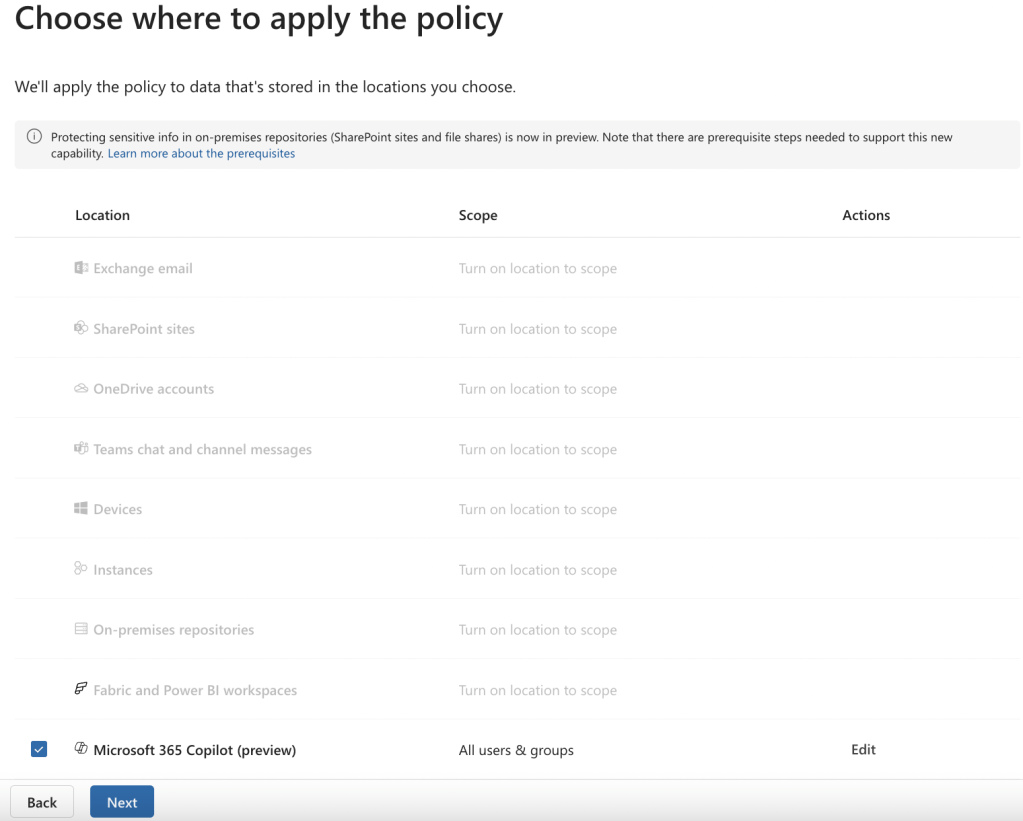Click the Microsoft 365 Copilot icon

(x=81, y=749)
